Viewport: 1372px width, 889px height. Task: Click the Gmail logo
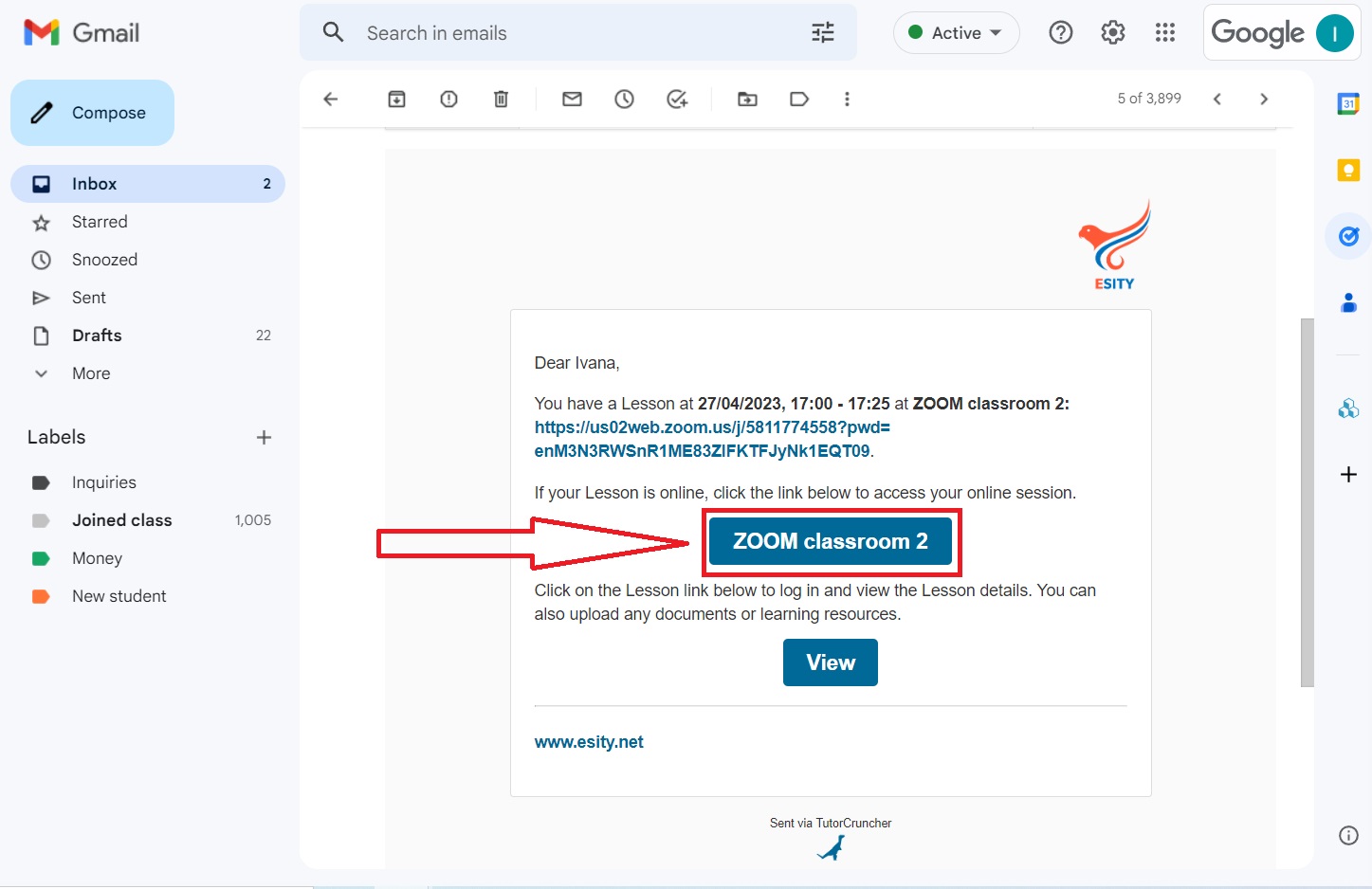[82, 32]
